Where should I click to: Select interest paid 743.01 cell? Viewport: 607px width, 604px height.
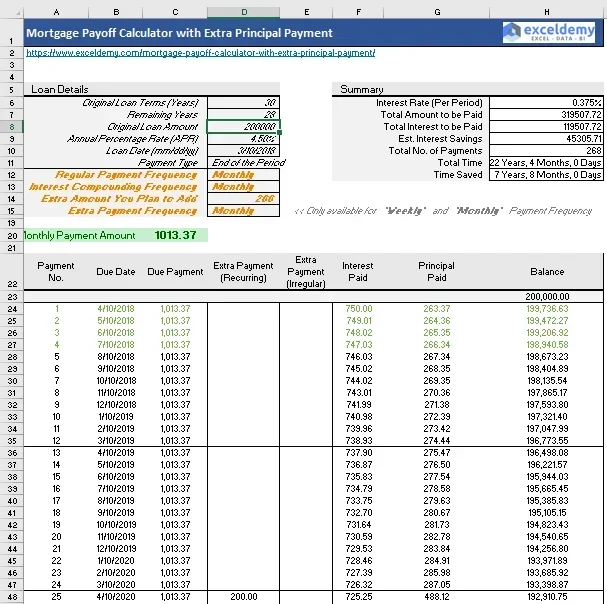click(x=358, y=393)
